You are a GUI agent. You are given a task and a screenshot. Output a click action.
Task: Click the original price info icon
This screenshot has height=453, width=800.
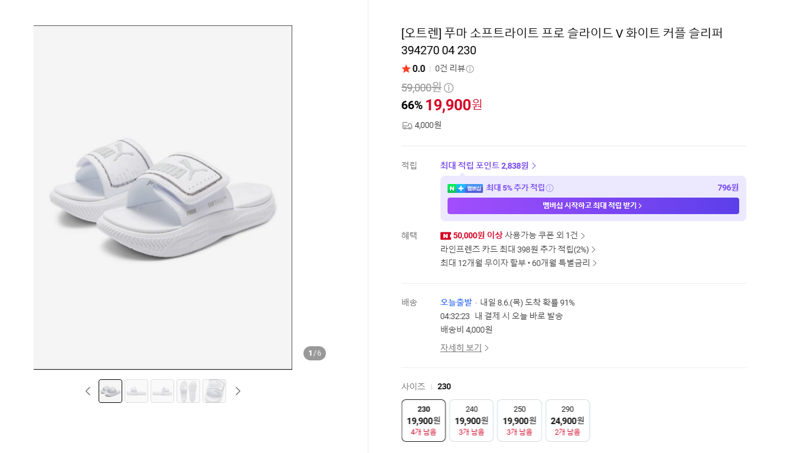coord(448,88)
